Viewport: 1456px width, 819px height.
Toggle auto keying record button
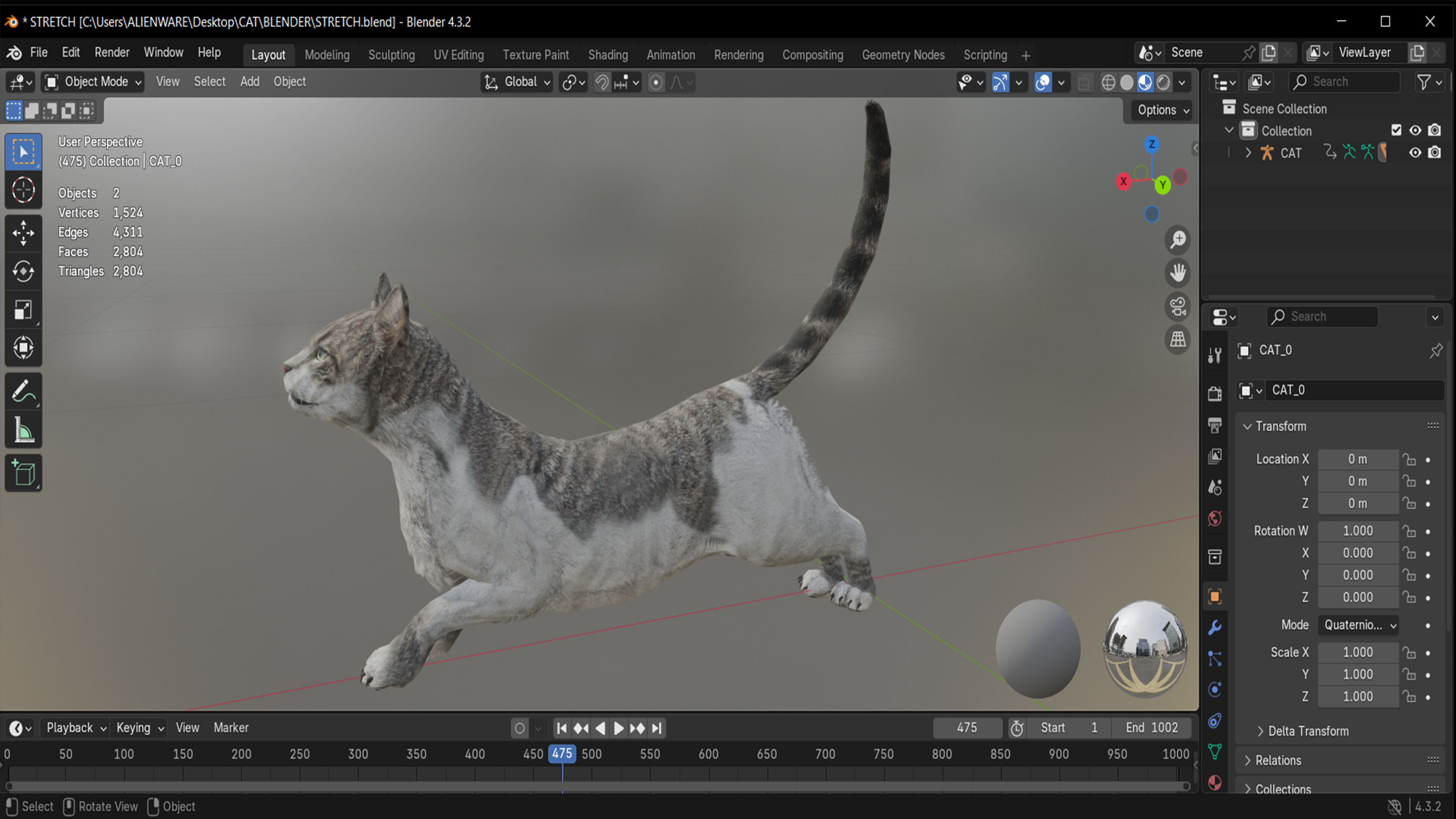point(519,728)
